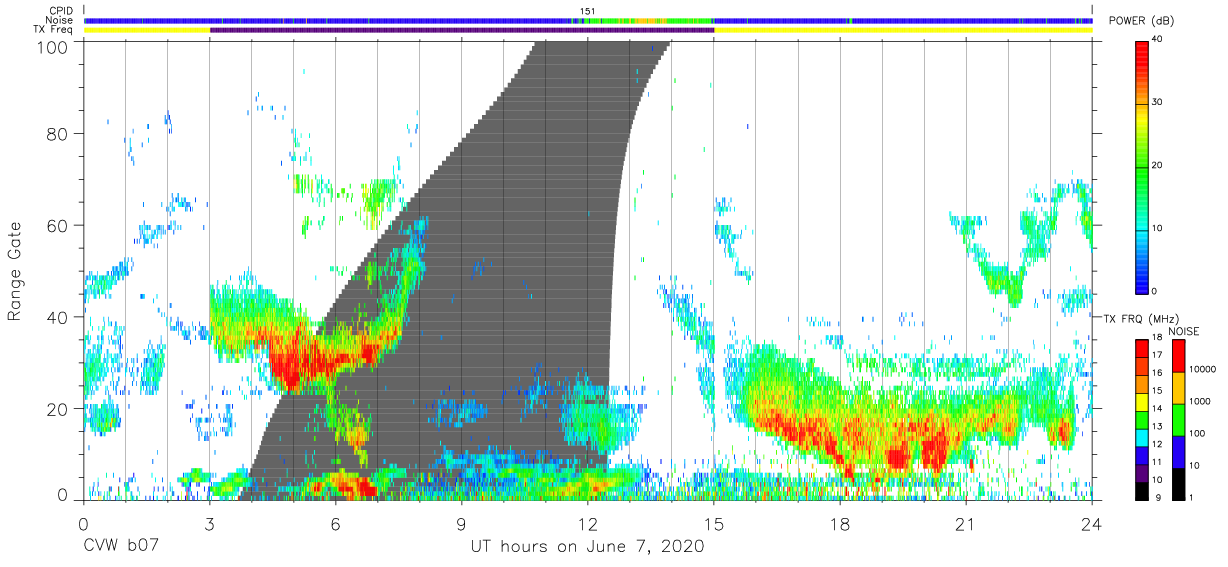This screenshot has height=567, width=1228.
Task: Select the 1000 tick on NOISE scale
Action: 1199,400
